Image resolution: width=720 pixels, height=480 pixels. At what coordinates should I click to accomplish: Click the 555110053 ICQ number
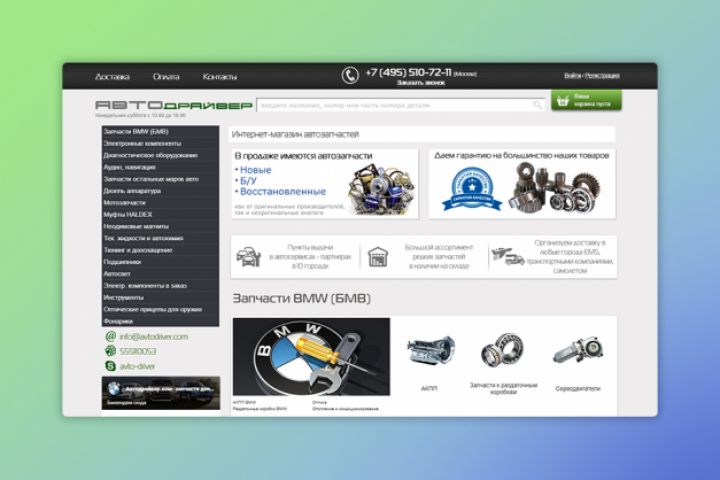point(138,351)
